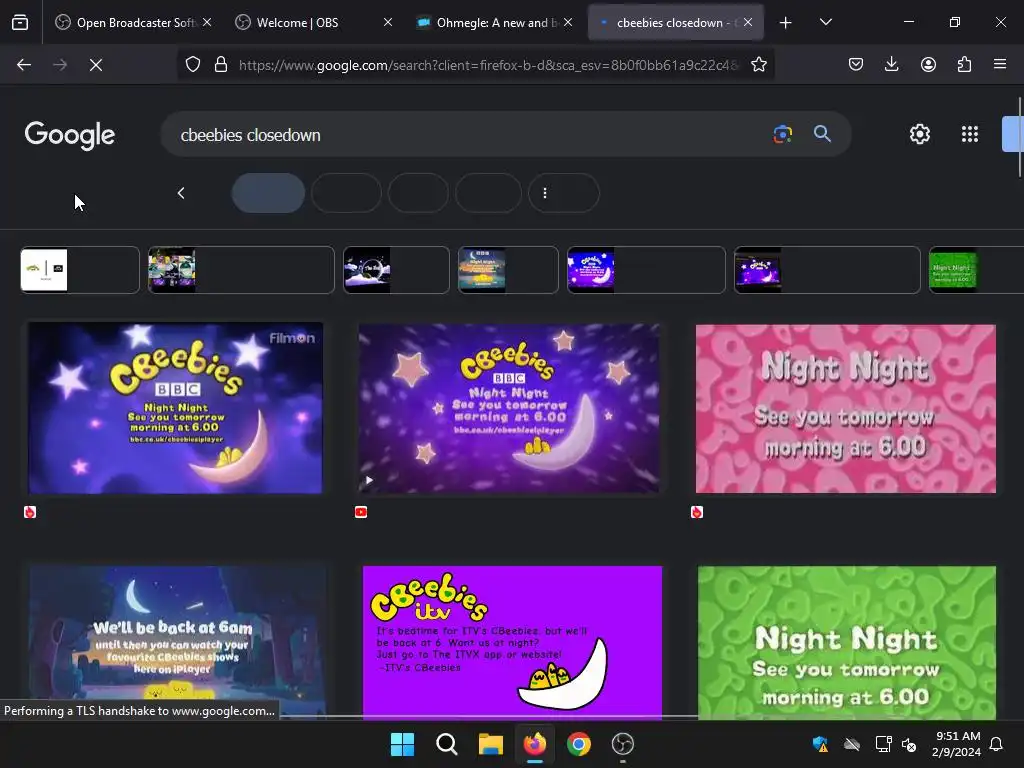
Task: Select the highlighted first filter chip
Action: click(268, 193)
